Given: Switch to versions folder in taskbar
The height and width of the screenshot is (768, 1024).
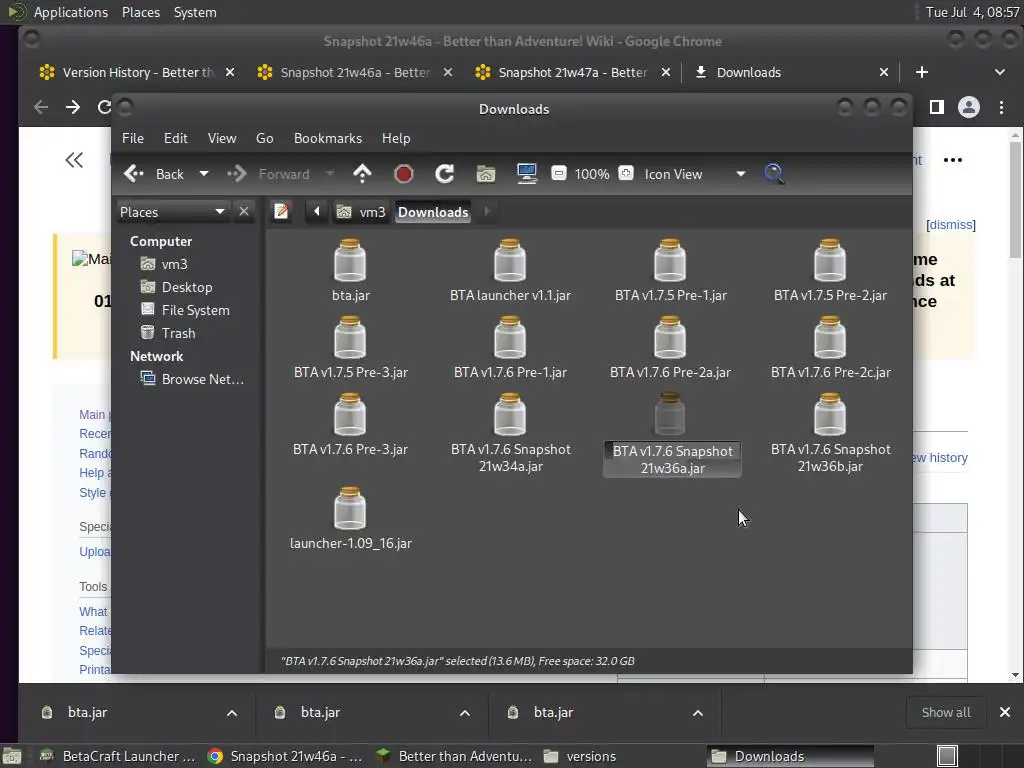Looking at the screenshot, I should pyautogui.click(x=580, y=756).
